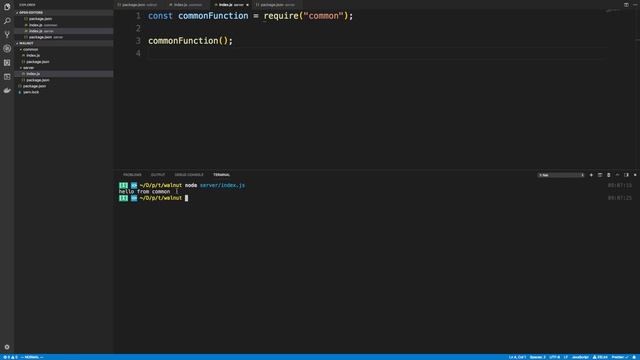Open root package.json file
This screenshot has height=360, width=640.
click(x=64, y=86)
